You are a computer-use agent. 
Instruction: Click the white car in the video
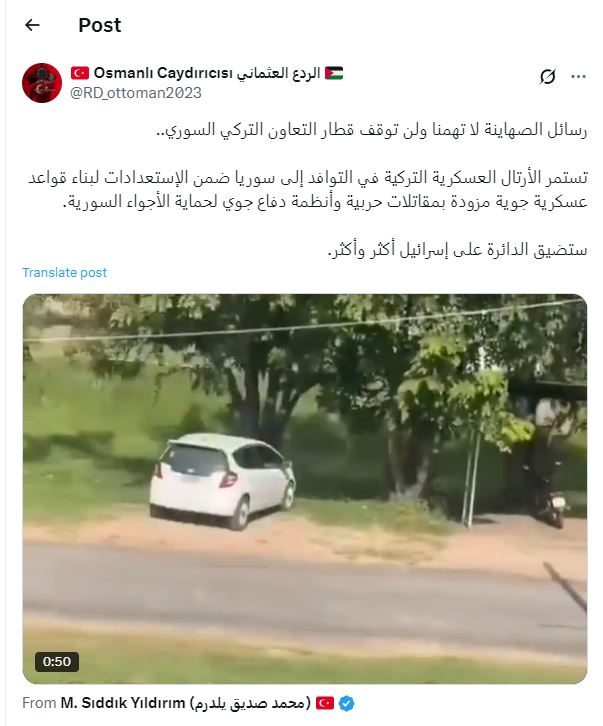click(x=222, y=481)
